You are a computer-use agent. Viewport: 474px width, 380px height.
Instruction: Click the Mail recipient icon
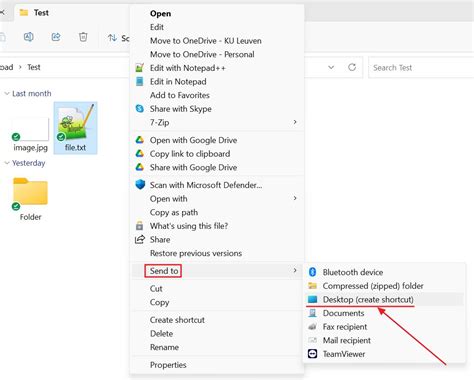[x=312, y=340]
